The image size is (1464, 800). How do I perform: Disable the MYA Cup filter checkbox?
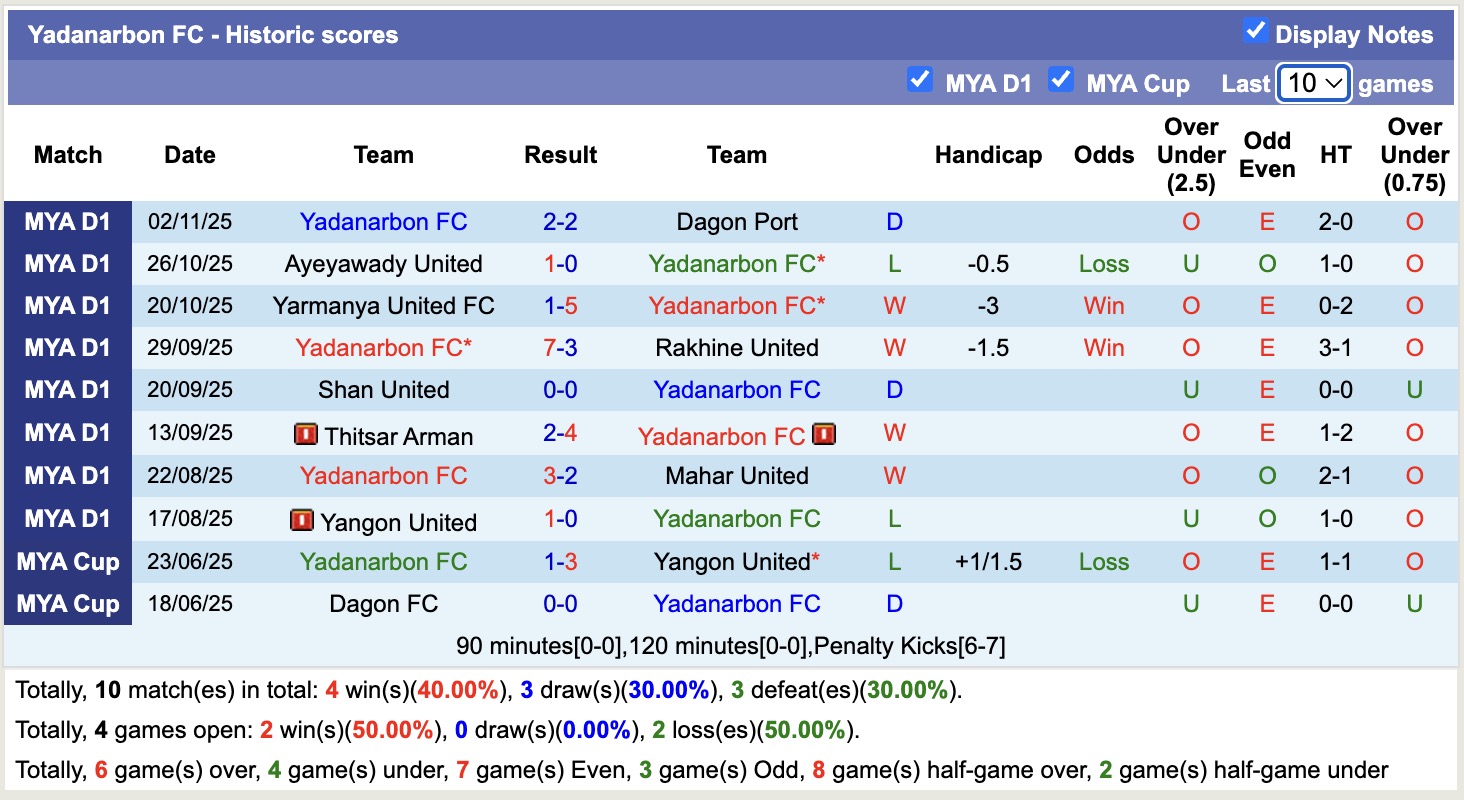(x=1060, y=80)
